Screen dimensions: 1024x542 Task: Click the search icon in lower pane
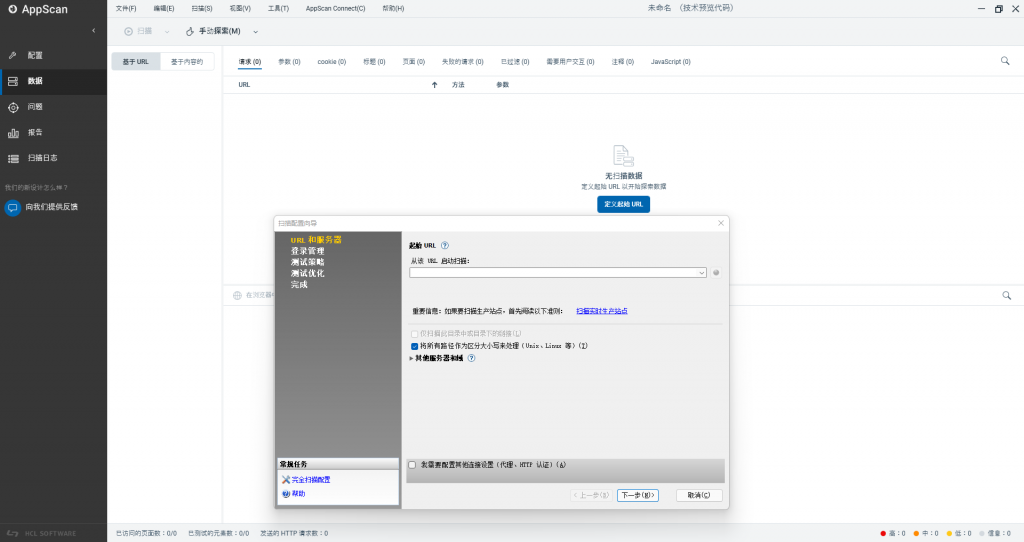pos(1006,296)
